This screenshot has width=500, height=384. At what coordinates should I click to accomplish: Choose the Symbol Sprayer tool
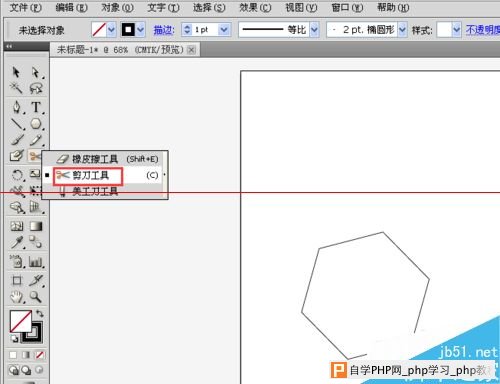17,262
